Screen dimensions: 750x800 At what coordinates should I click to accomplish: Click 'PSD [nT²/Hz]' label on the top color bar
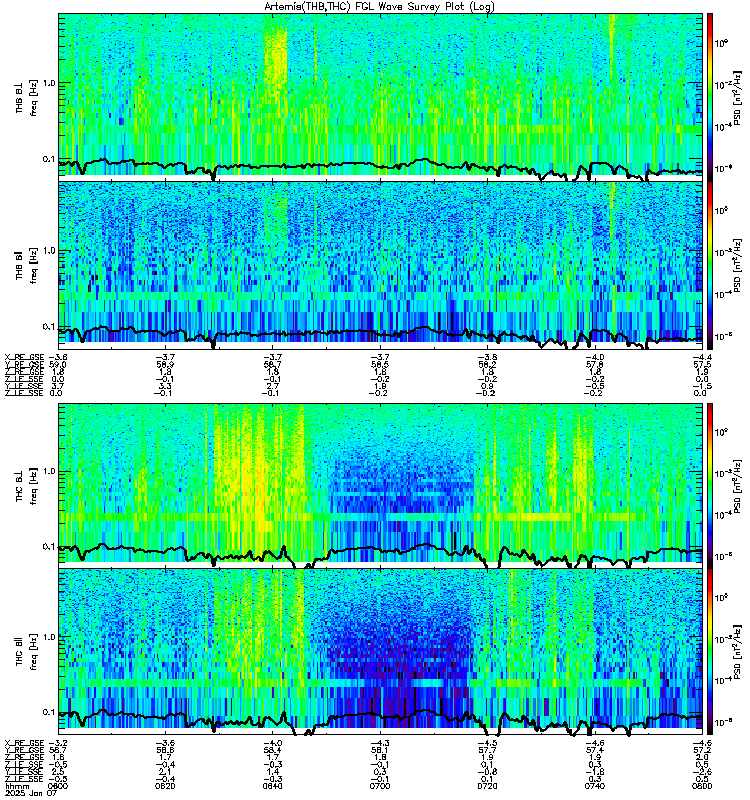tap(736, 97)
